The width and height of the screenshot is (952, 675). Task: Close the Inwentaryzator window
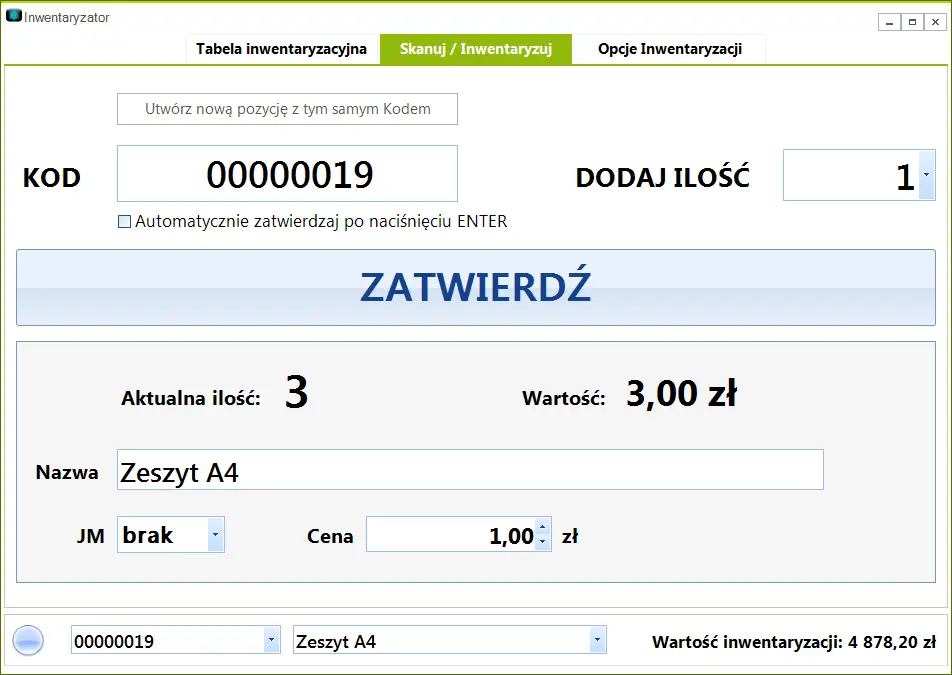tap(935, 22)
